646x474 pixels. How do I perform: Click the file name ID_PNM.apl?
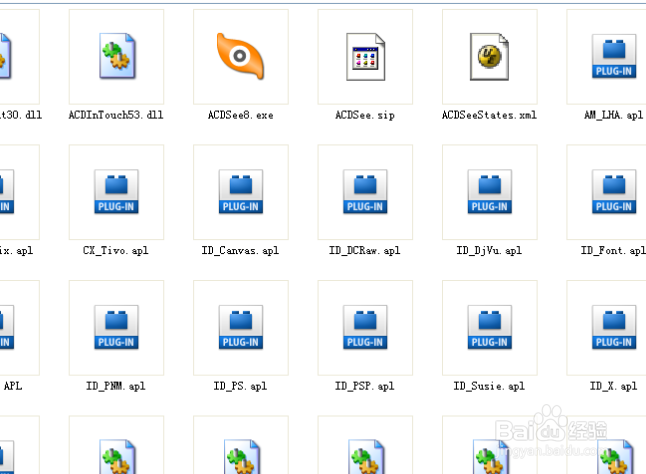(116, 386)
